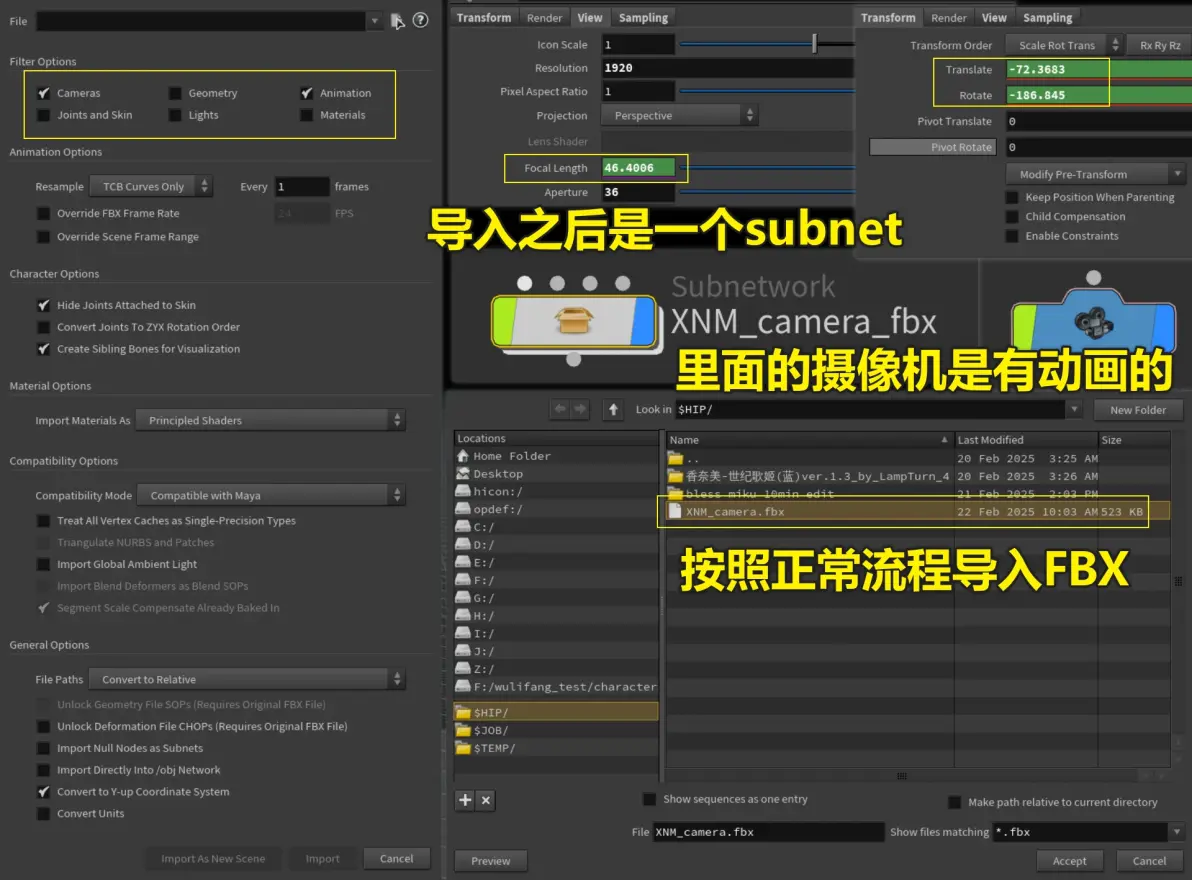This screenshot has width=1192, height=880.
Task: Enable the Joints and Skin checkbox
Action: coord(44,115)
